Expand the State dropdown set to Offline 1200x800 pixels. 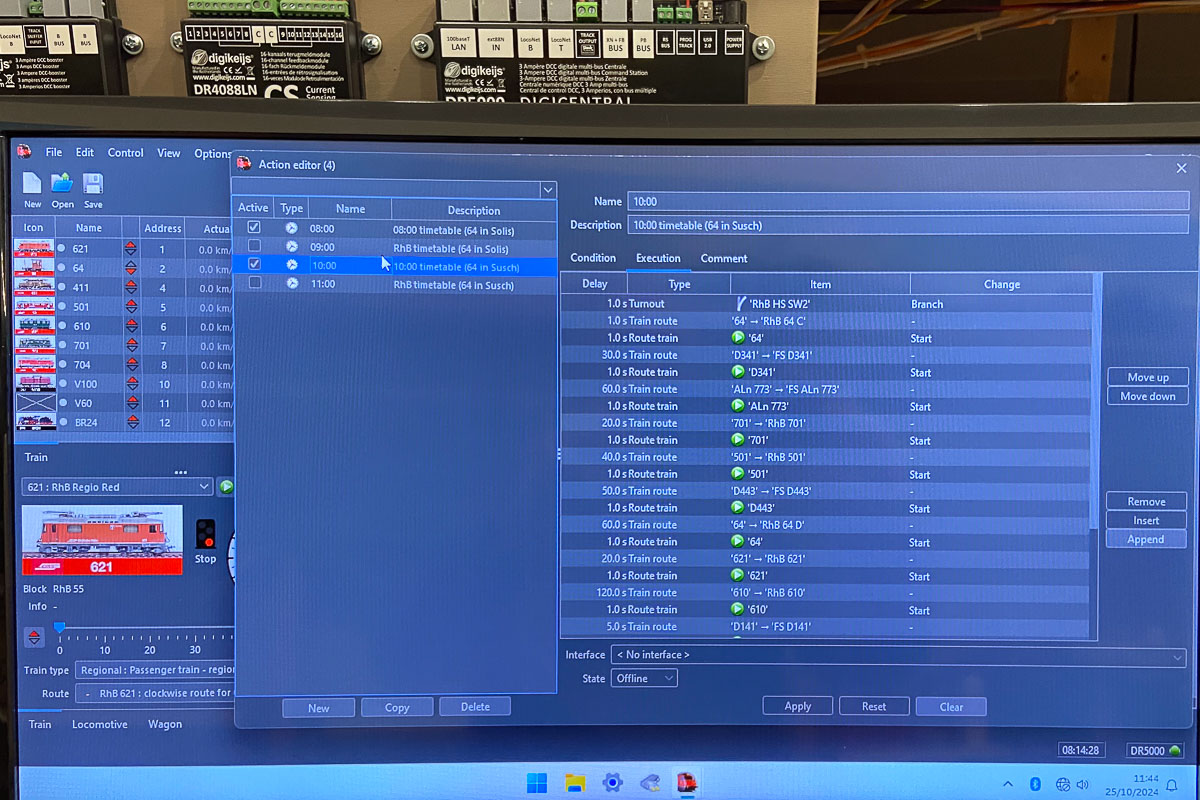[x=644, y=679]
